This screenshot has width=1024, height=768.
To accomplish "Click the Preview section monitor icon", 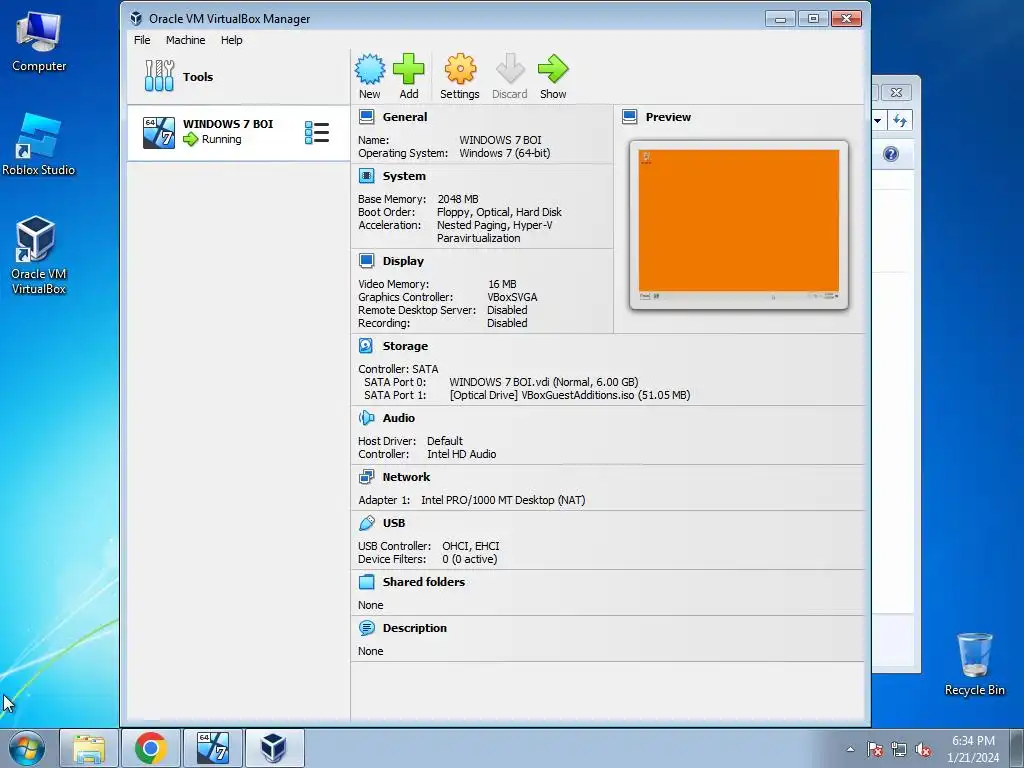I will click(630, 117).
